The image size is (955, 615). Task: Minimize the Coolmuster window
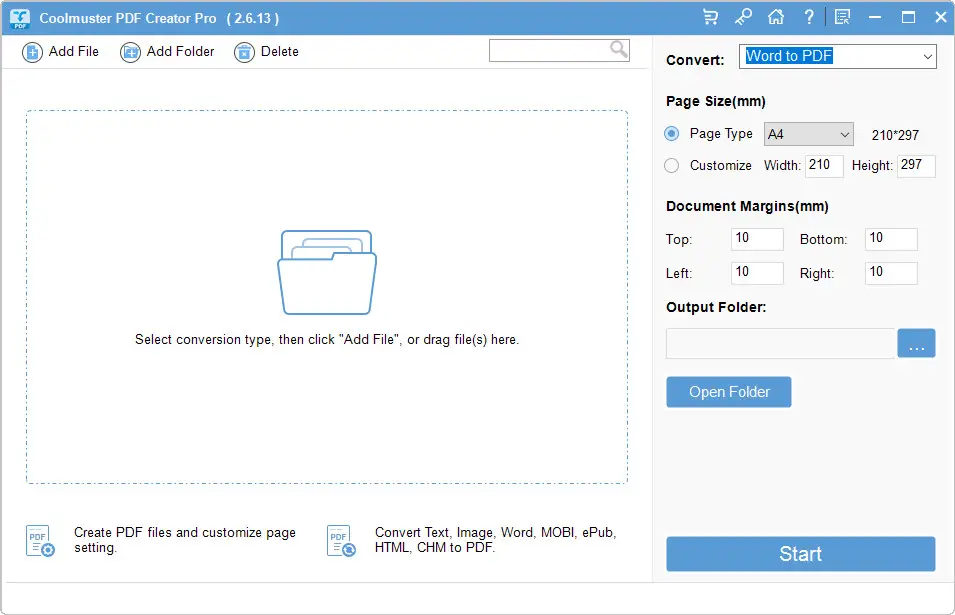point(875,17)
